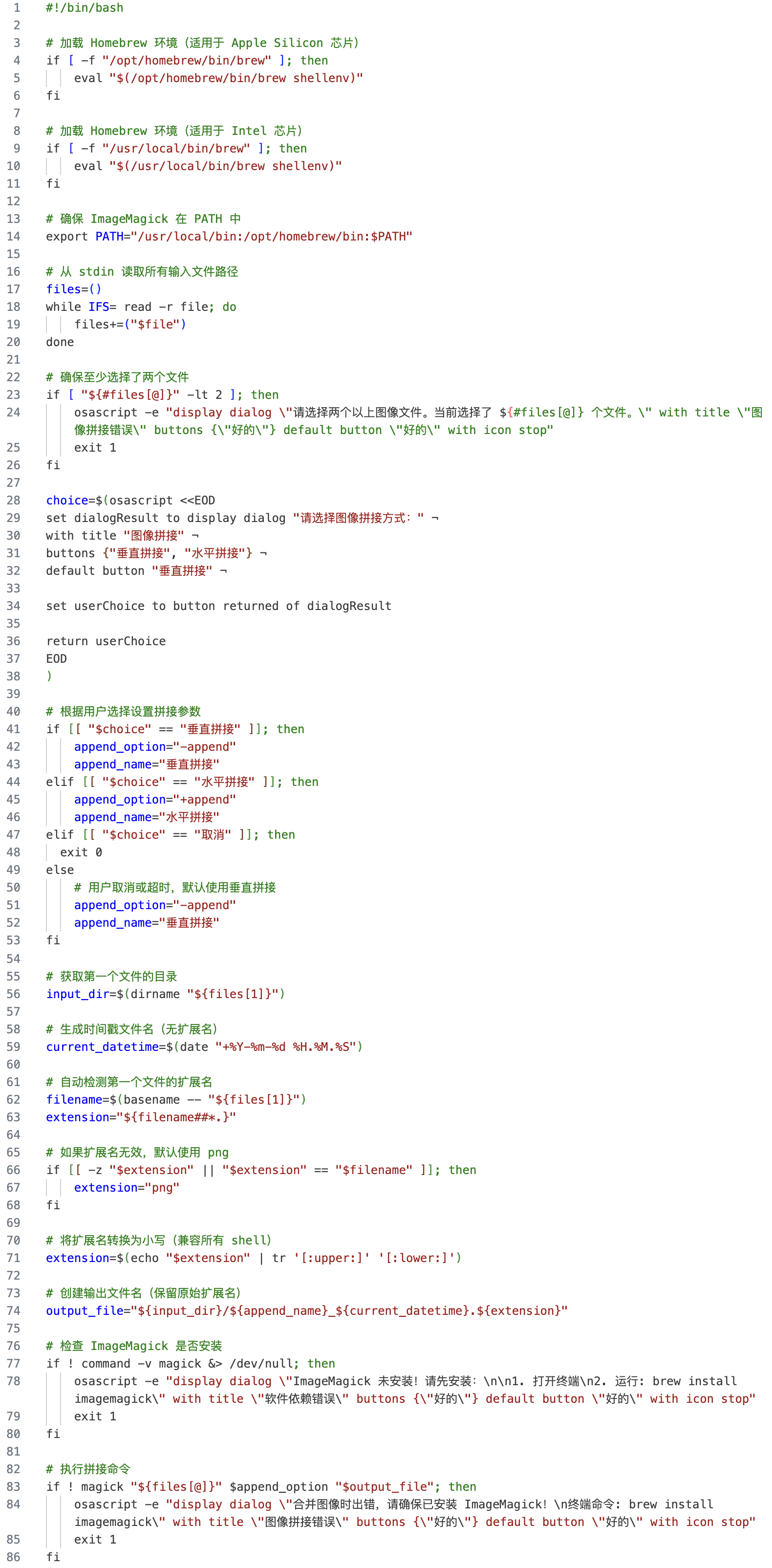Click the 'done' keyword on line 20
Image resolution: width=772 pixels, height=1568 pixels.
[x=60, y=342]
